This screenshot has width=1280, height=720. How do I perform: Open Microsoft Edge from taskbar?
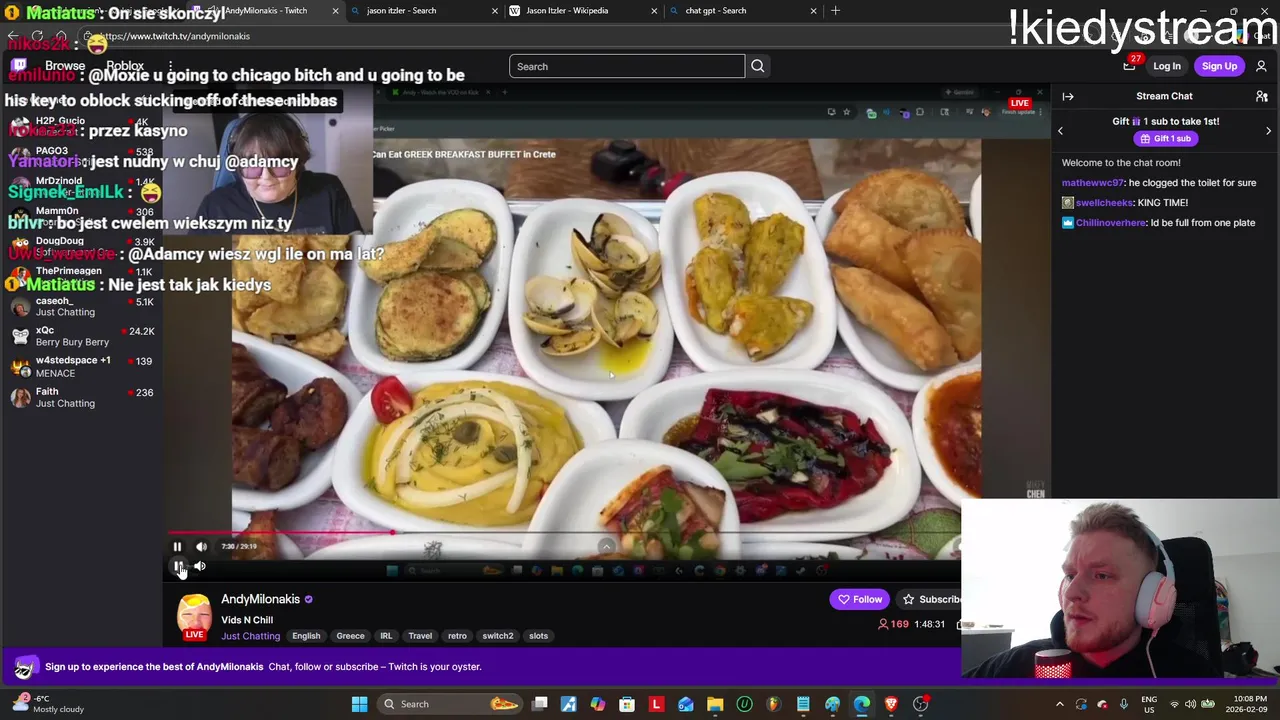862,704
